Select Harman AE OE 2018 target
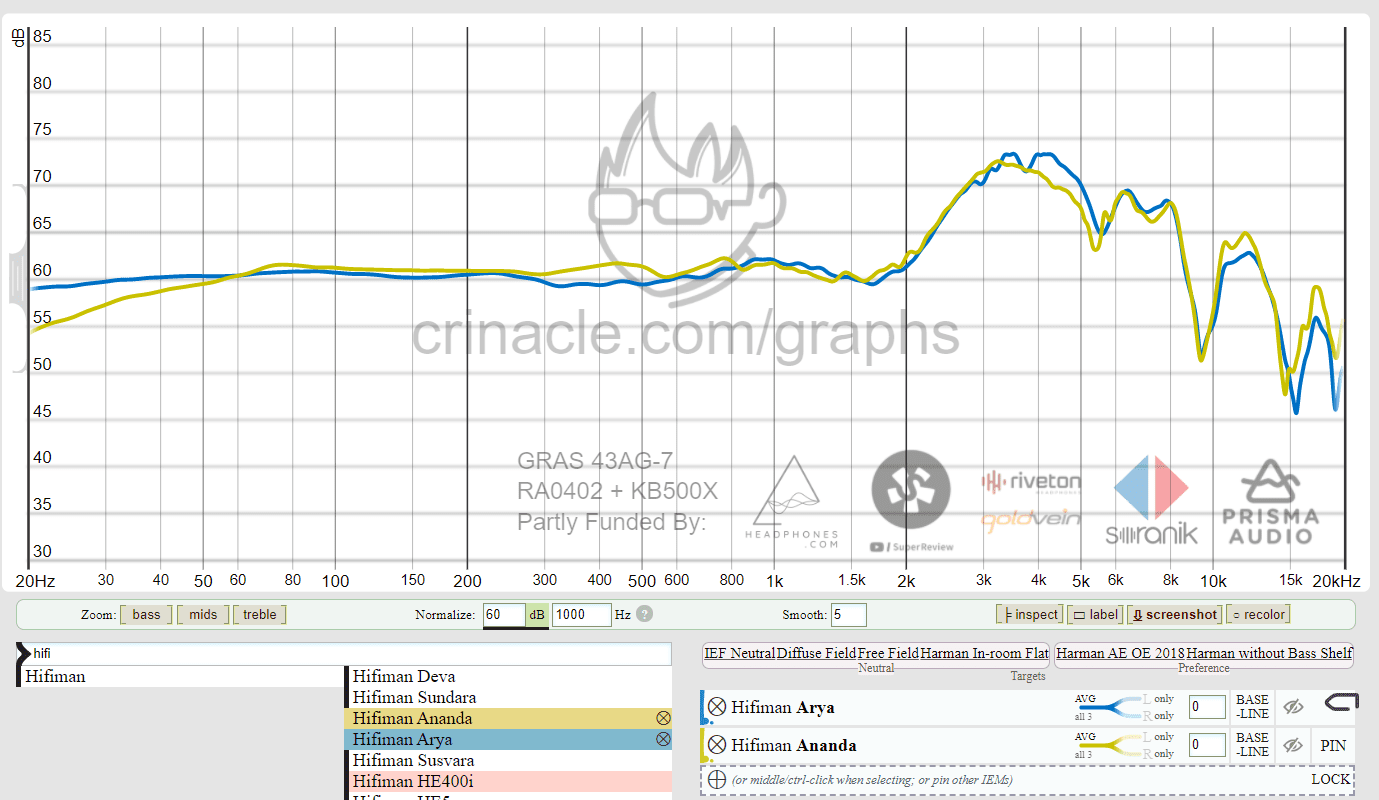 (1120, 653)
